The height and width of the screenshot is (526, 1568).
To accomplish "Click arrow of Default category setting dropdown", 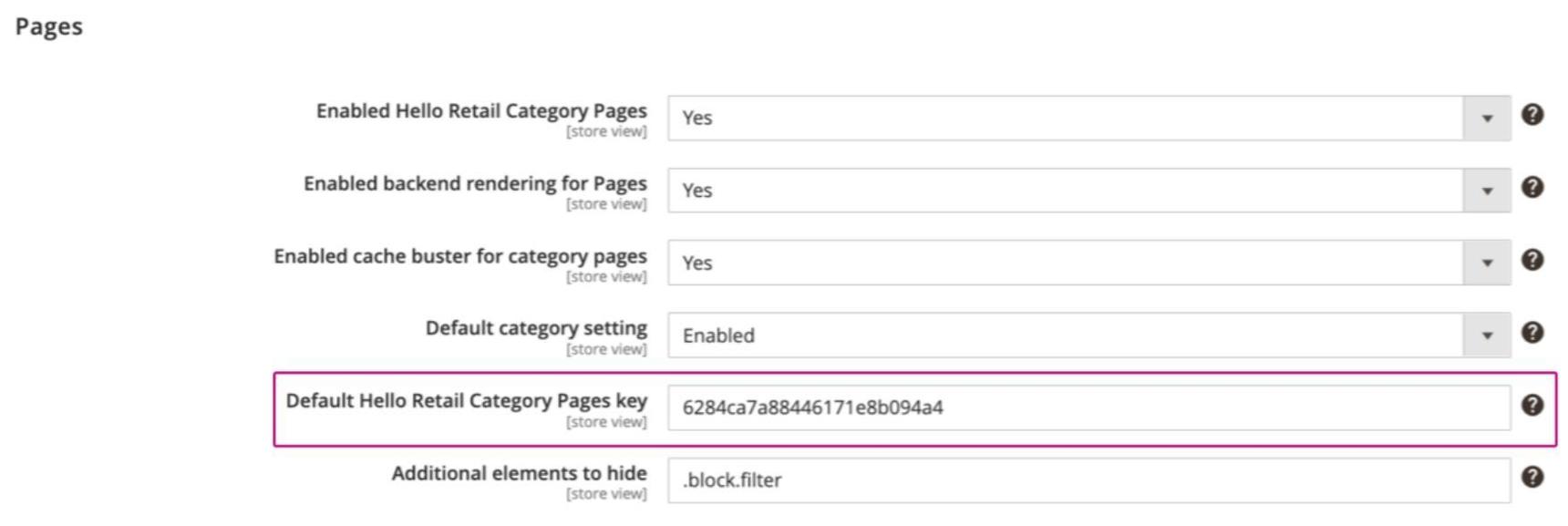I will [1487, 336].
